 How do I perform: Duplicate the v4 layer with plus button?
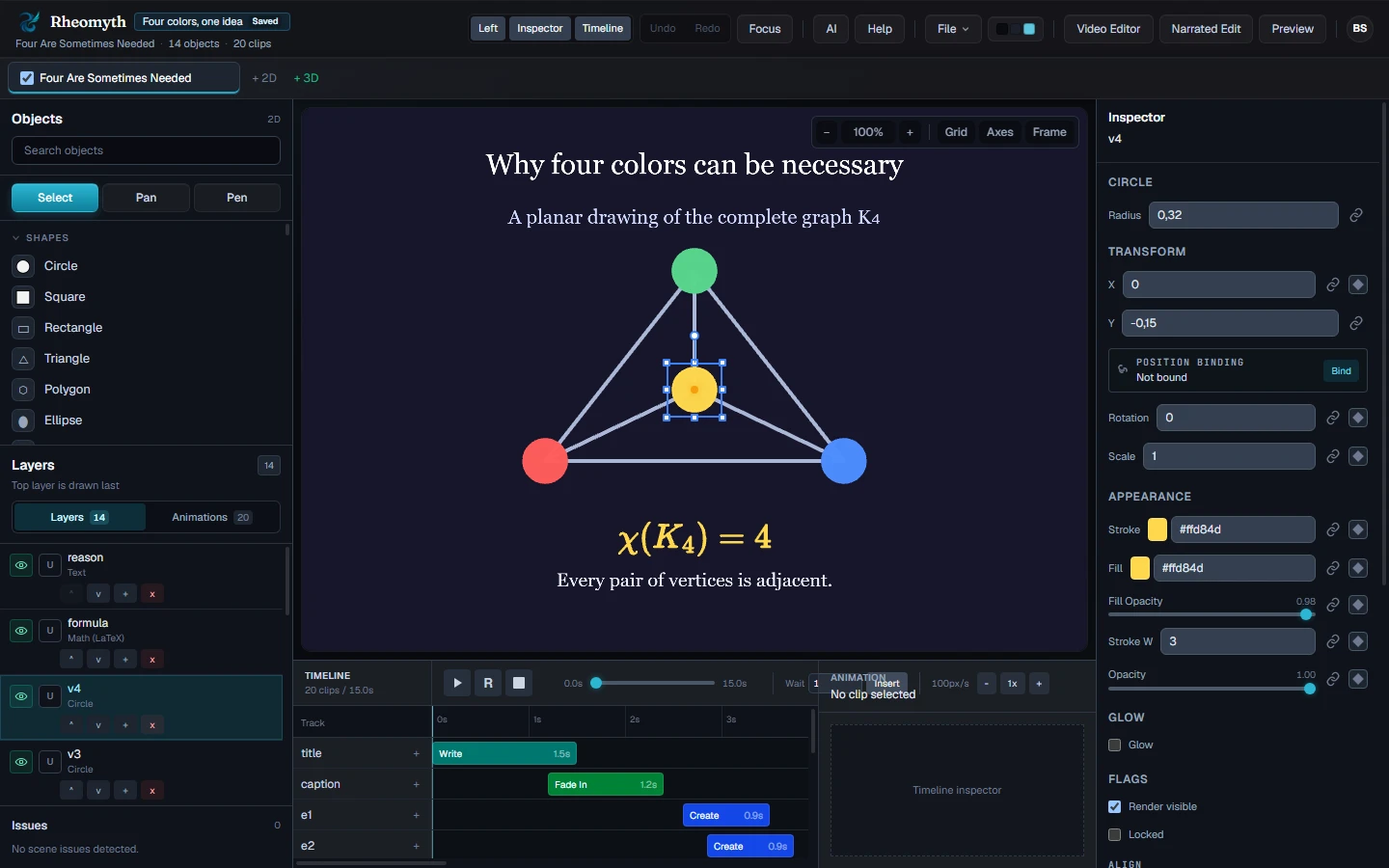tap(125, 725)
